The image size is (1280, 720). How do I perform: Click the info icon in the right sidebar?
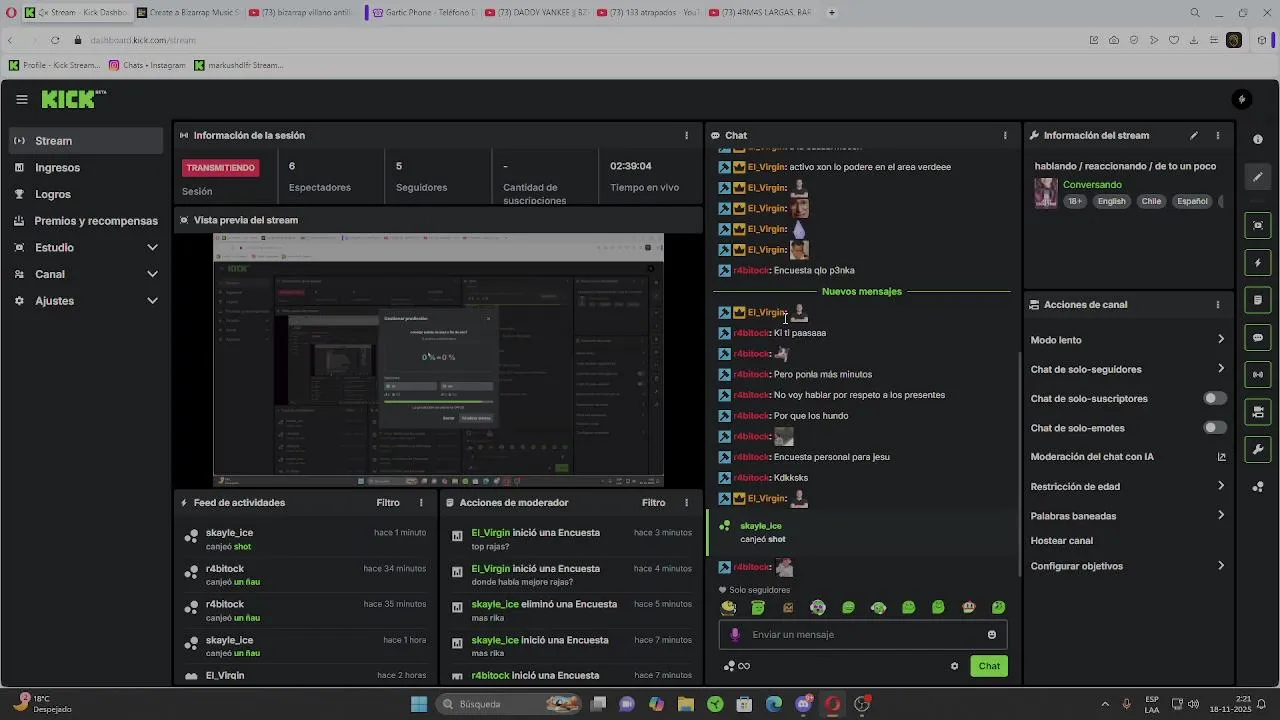[1258, 139]
